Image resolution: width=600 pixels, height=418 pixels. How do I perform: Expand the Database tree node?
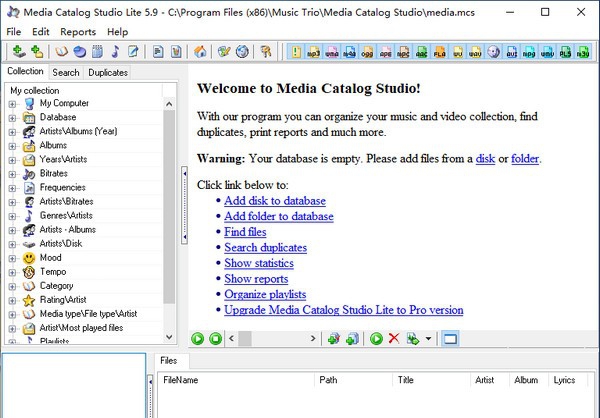click(x=12, y=118)
